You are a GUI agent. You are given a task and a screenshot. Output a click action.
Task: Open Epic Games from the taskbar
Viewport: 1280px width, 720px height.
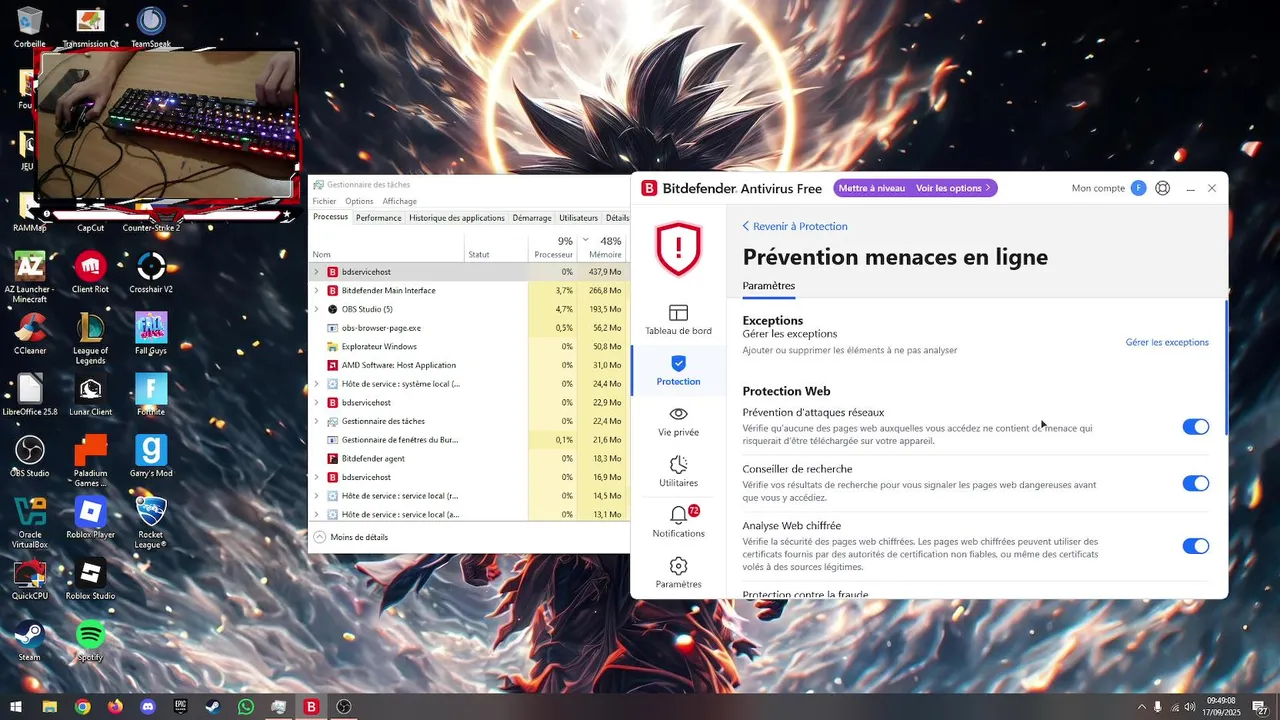pyautogui.click(x=181, y=706)
